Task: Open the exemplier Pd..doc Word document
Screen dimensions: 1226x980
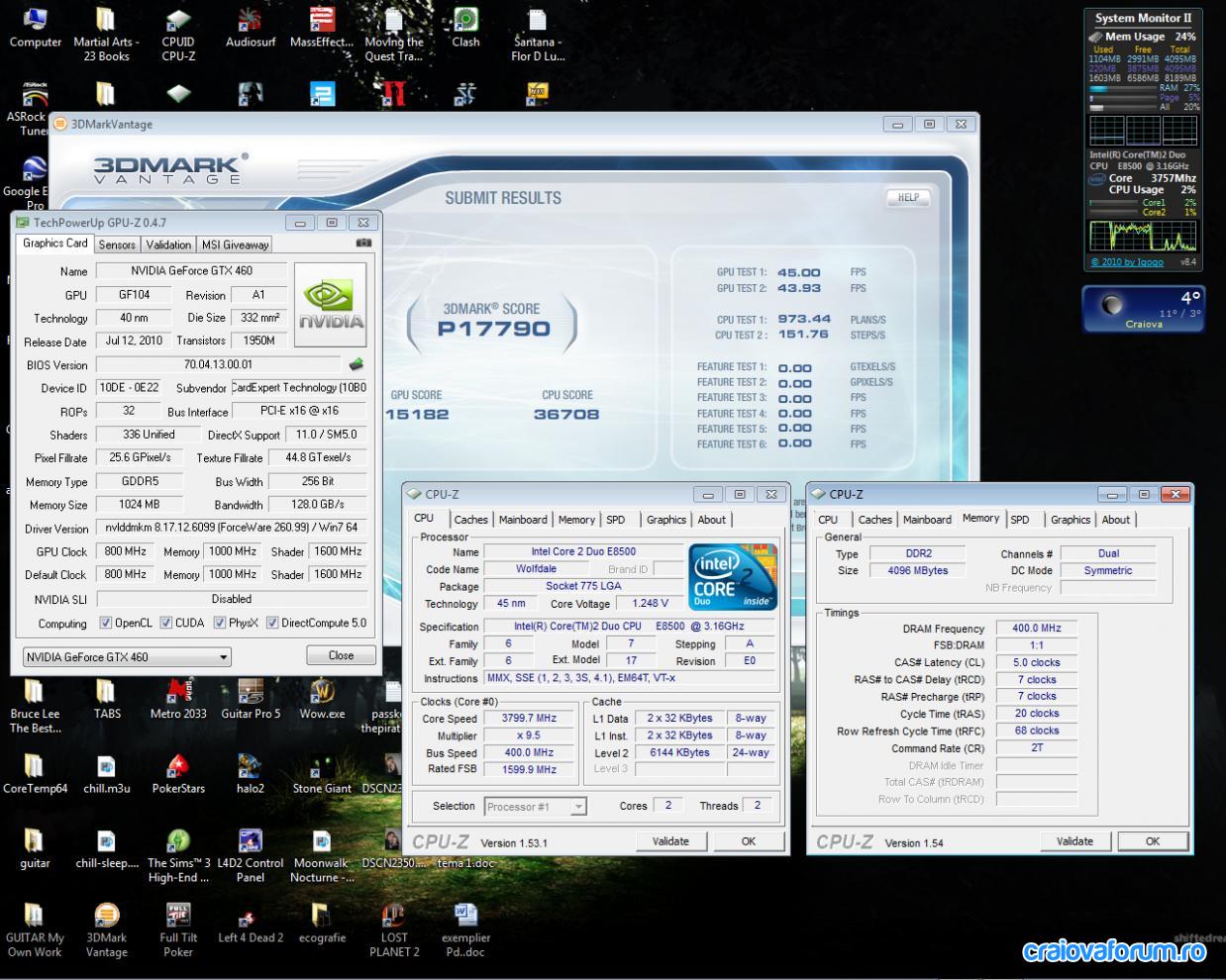Action: (465, 930)
